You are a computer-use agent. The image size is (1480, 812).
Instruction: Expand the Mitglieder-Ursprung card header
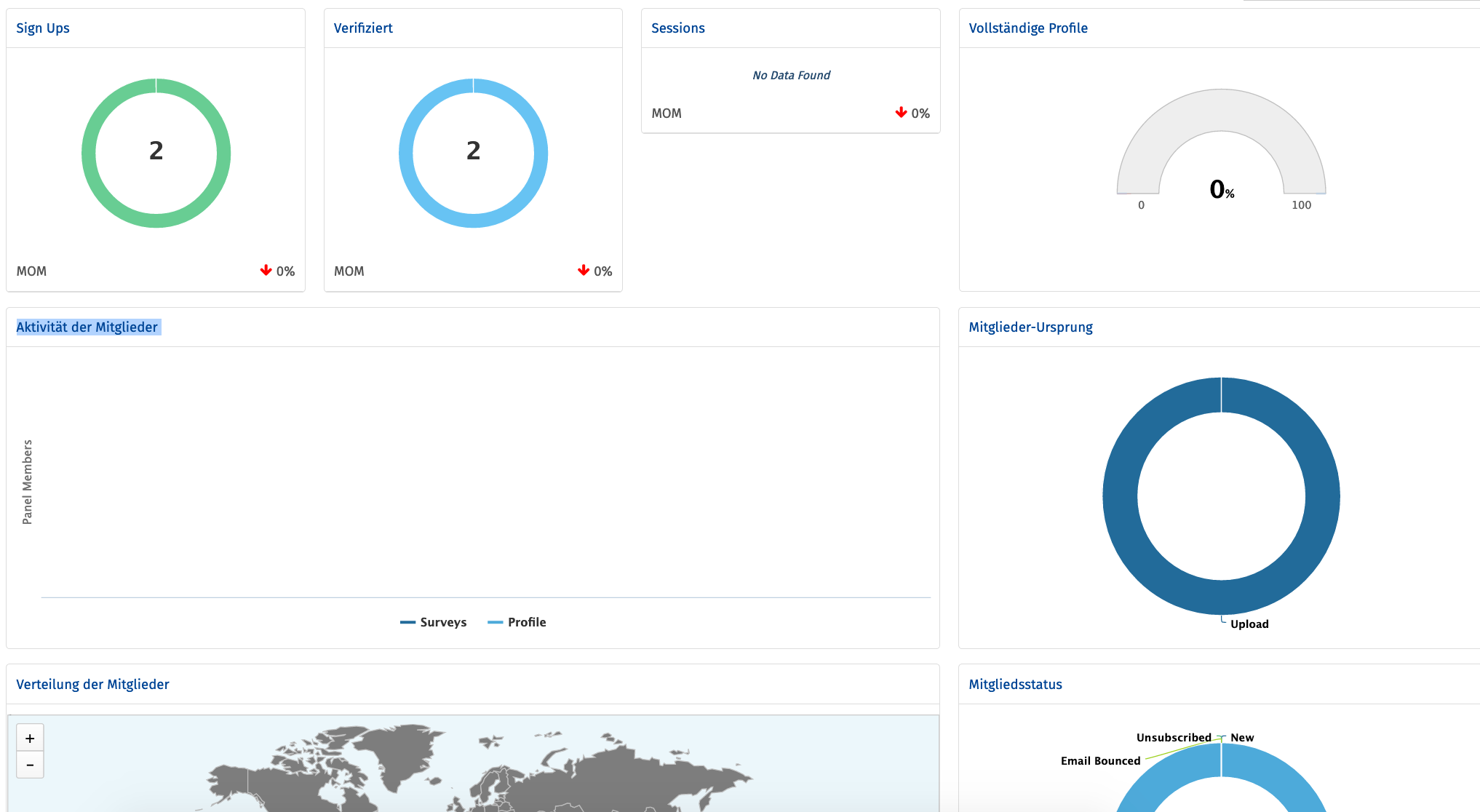pyautogui.click(x=1030, y=327)
